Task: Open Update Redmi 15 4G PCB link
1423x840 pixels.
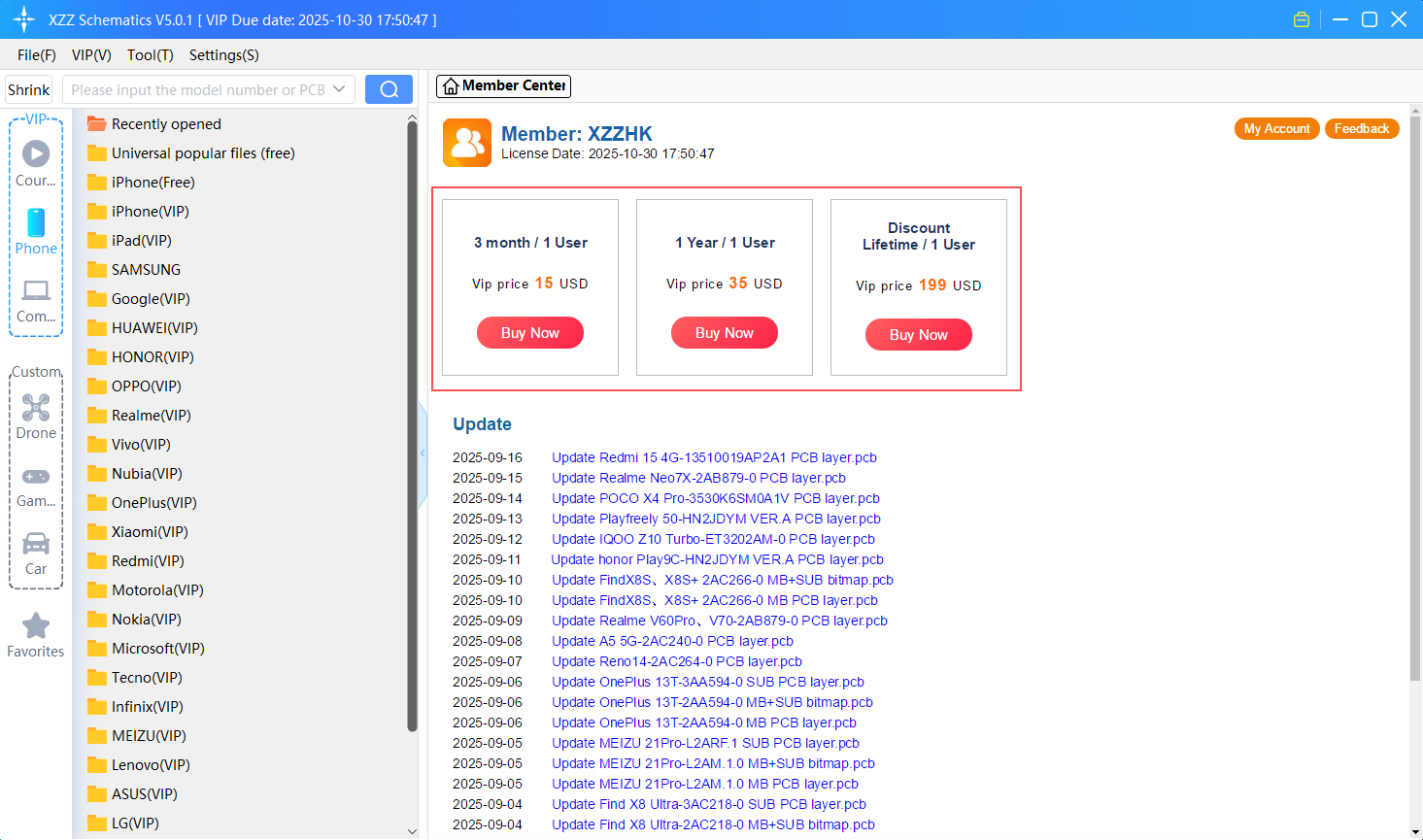Action: click(x=714, y=457)
